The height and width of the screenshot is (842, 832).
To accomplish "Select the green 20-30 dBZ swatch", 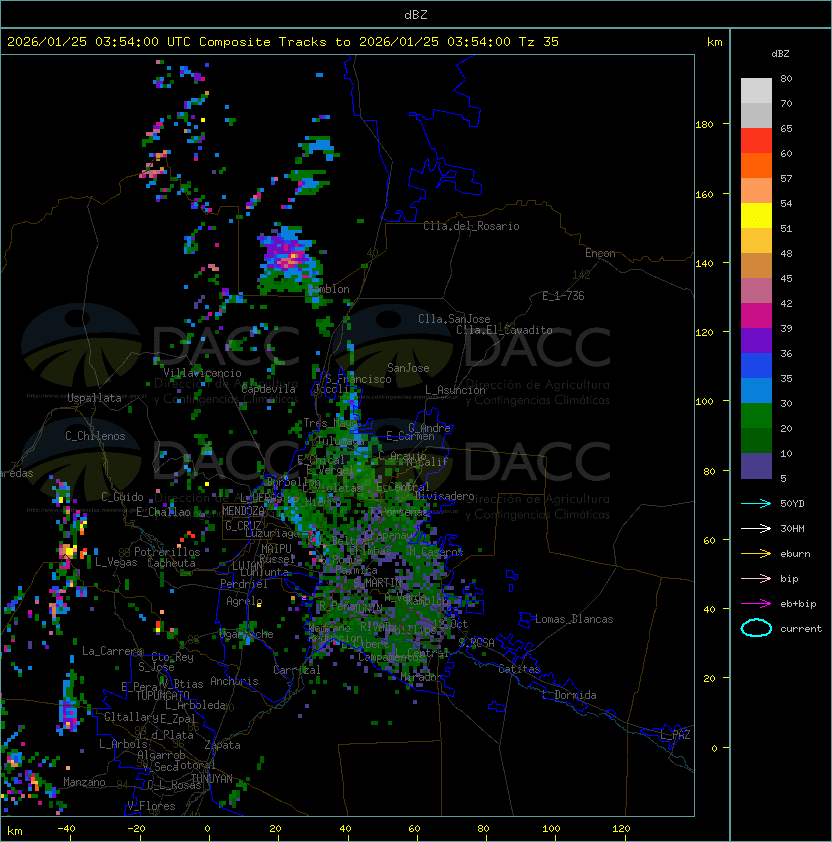I will [x=756, y=416].
